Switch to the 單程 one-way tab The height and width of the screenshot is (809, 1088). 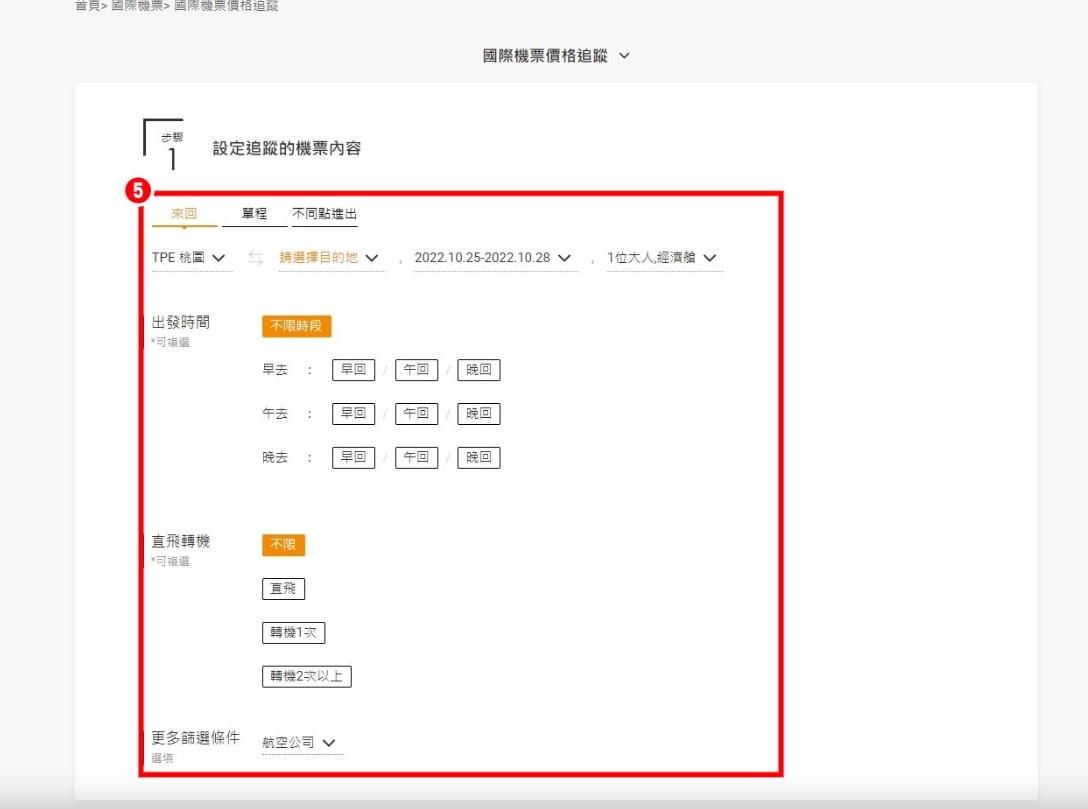[x=254, y=214]
